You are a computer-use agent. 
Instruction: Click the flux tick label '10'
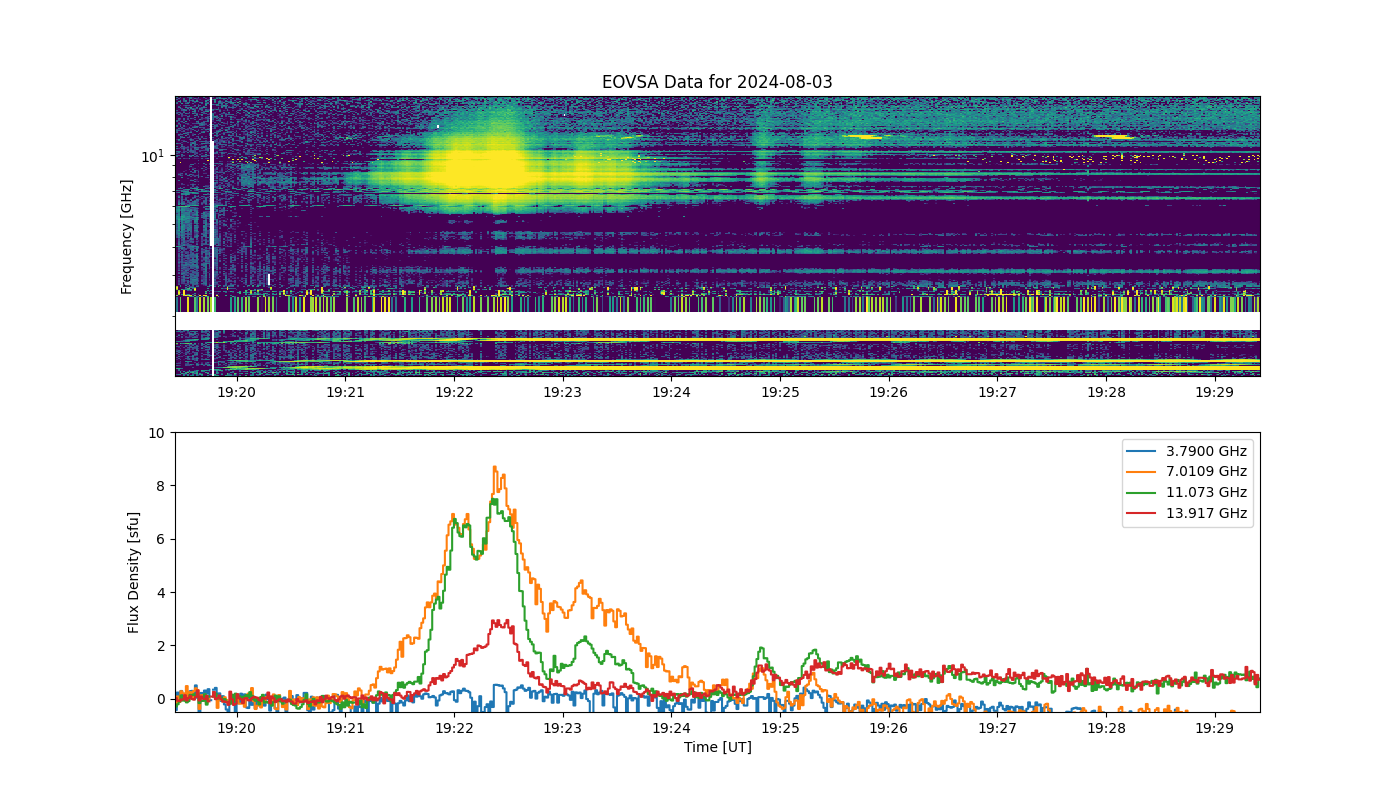157,433
